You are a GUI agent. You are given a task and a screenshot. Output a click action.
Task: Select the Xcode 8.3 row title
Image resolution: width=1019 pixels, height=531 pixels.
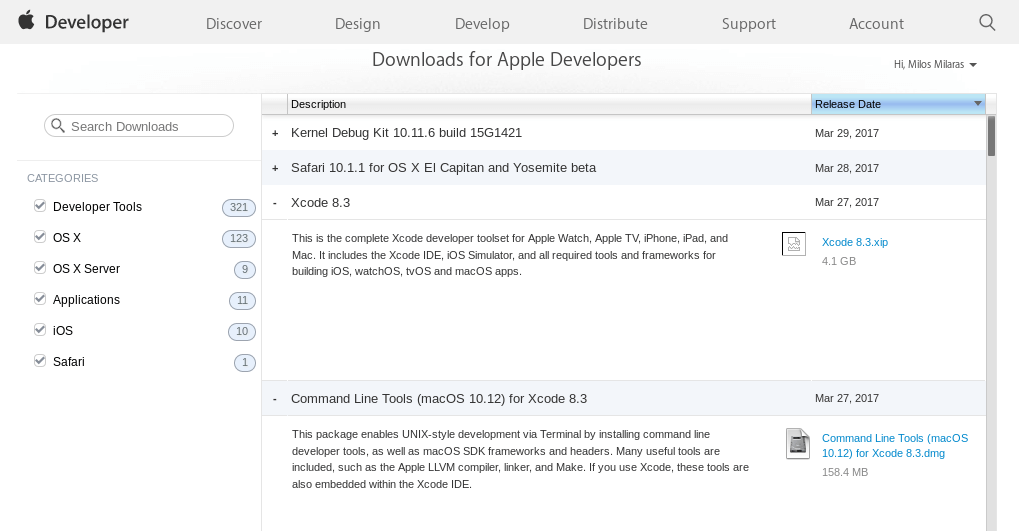tap(320, 203)
